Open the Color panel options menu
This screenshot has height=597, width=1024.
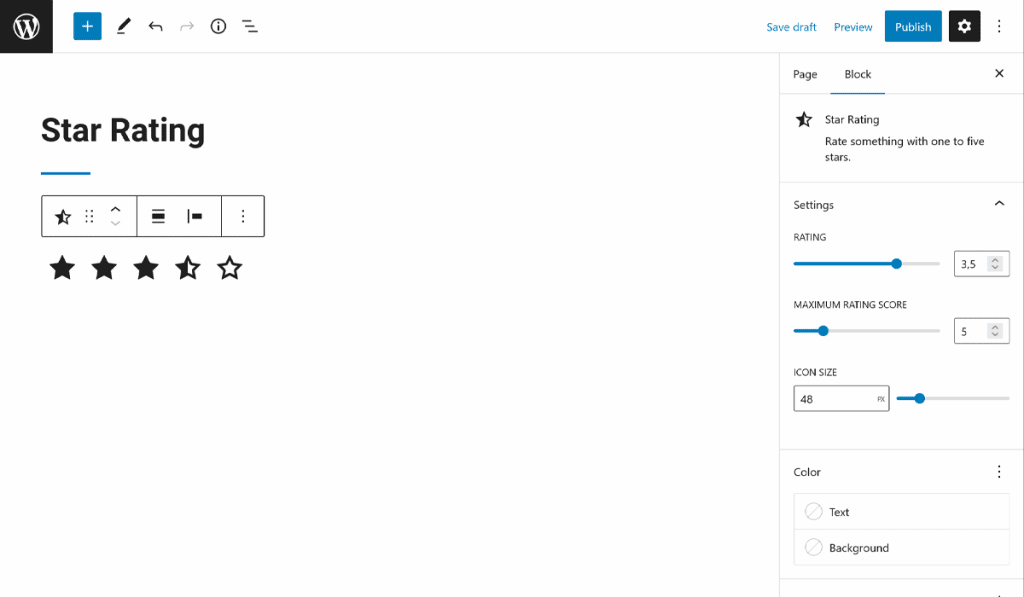pos(998,472)
